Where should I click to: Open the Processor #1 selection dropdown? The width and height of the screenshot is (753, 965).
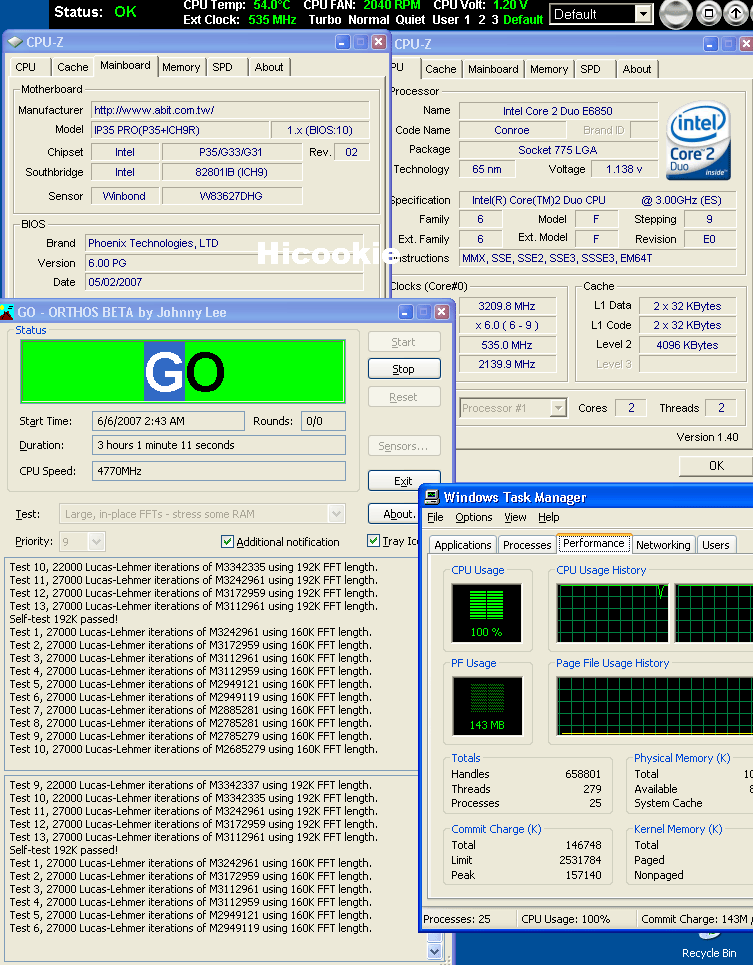coord(558,408)
